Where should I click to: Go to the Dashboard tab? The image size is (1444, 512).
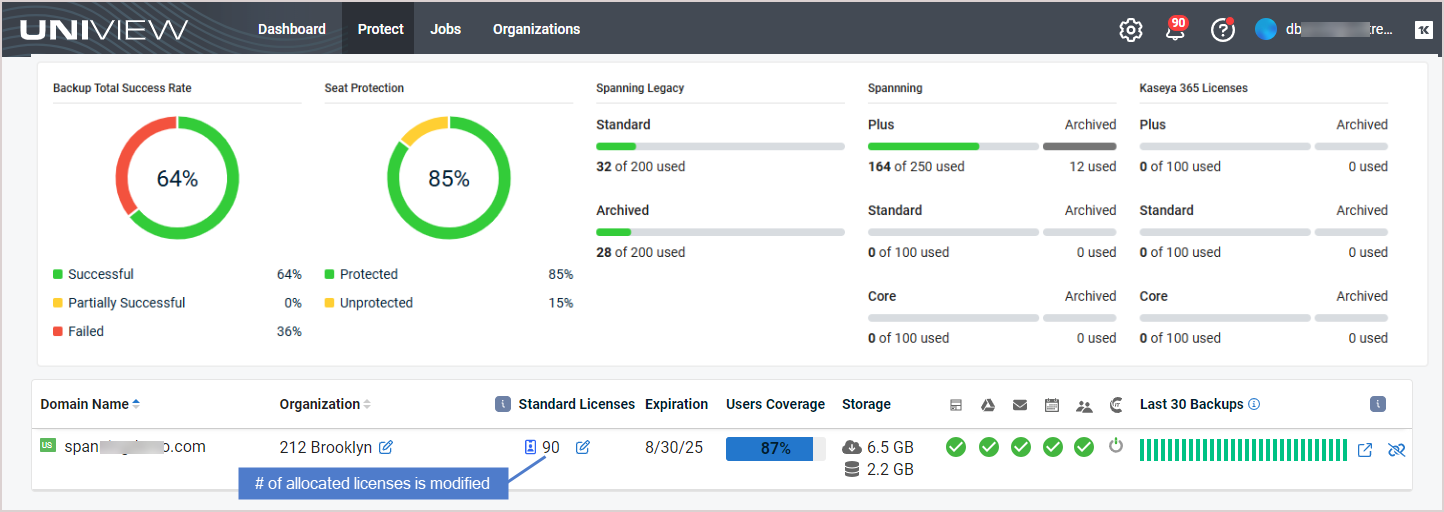pyautogui.click(x=292, y=29)
